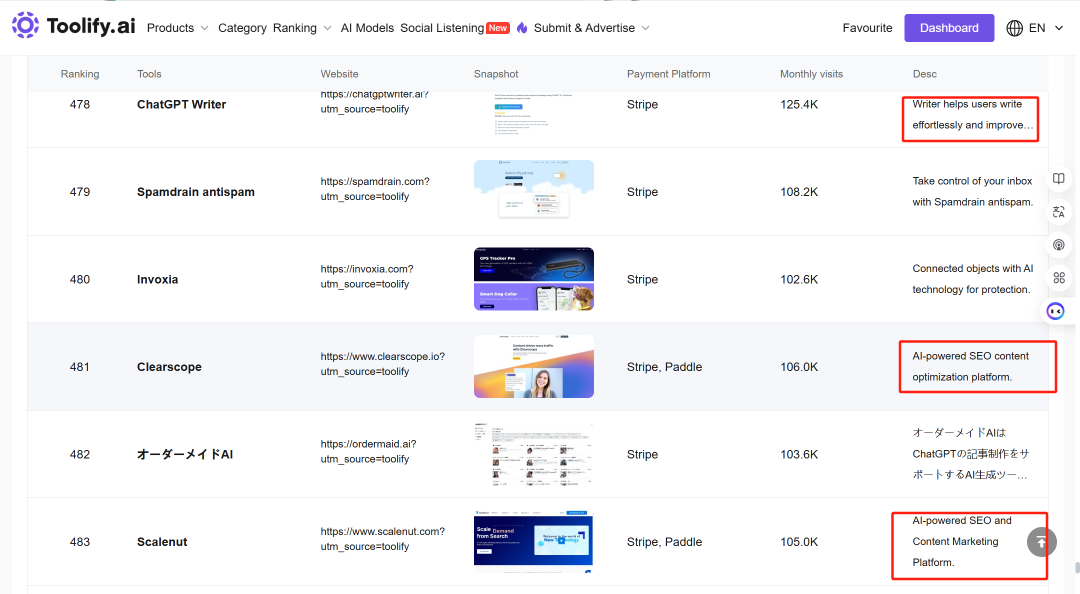Image resolution: width=1080 pixels, height=594 pixels.
Task: Click the Website column header
Action: click(x=340, y=74)
